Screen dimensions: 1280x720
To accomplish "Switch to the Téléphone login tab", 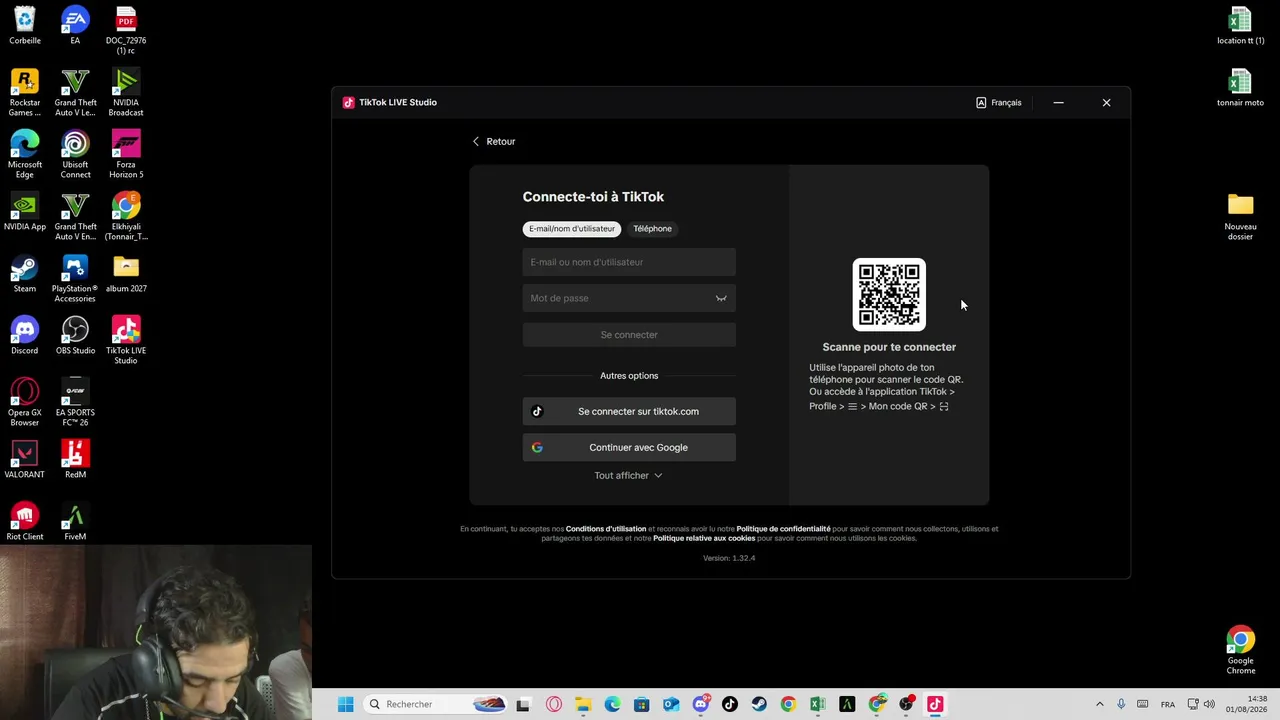I will click(652, 229).
